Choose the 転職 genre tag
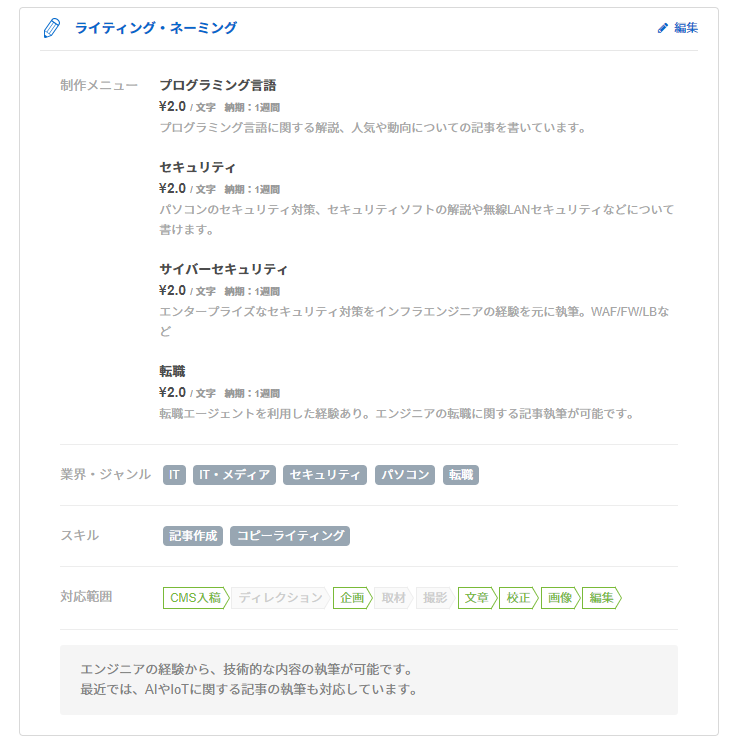Image resolution: width=736 pixels, height=745 pixels. click(x=461, y=475)
